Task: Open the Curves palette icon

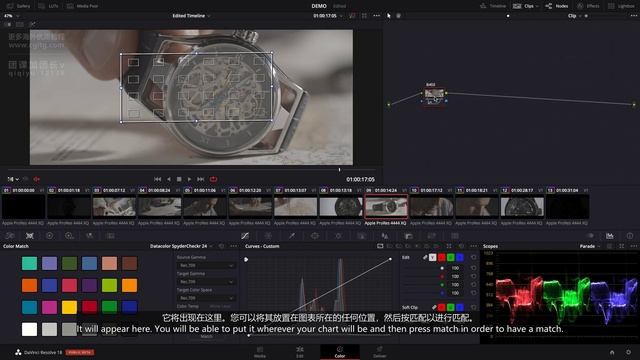Action: (x=245, y=236)
